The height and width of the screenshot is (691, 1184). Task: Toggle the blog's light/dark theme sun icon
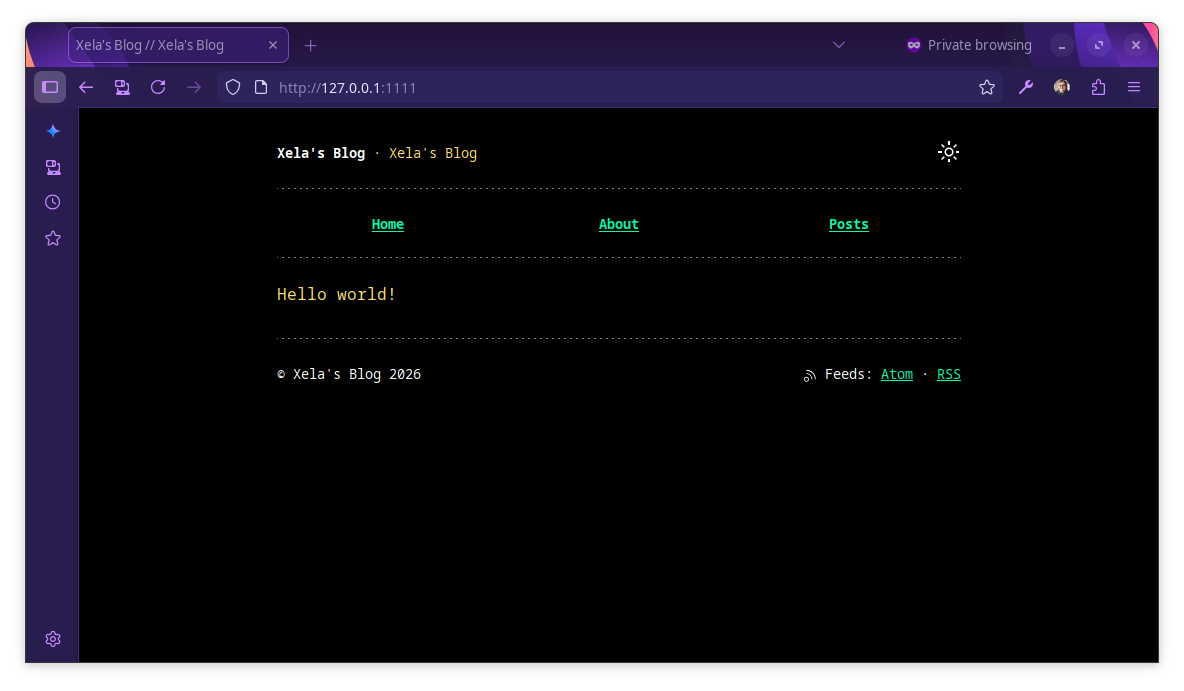[948, 152]
